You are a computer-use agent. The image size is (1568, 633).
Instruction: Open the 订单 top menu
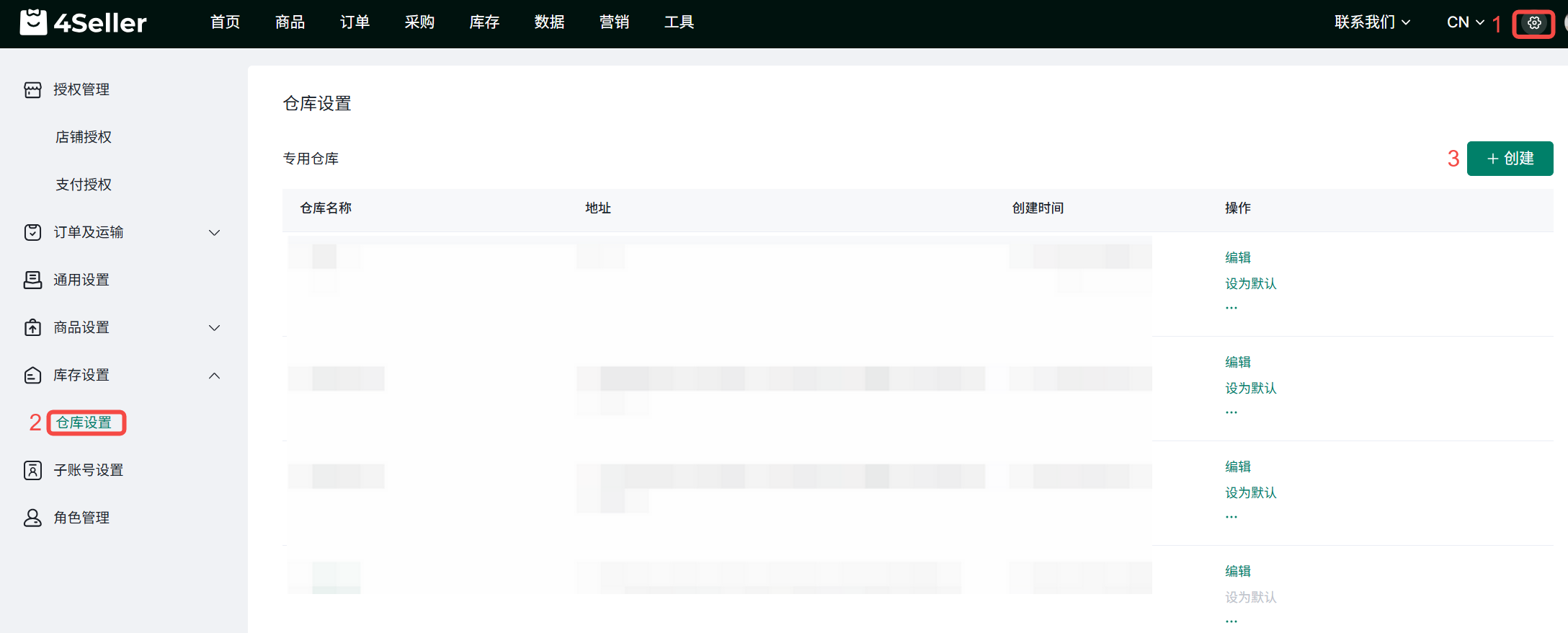355,22
